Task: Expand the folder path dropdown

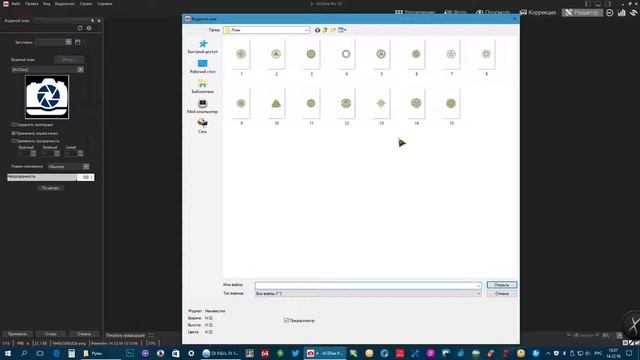Action: point(307,30)
